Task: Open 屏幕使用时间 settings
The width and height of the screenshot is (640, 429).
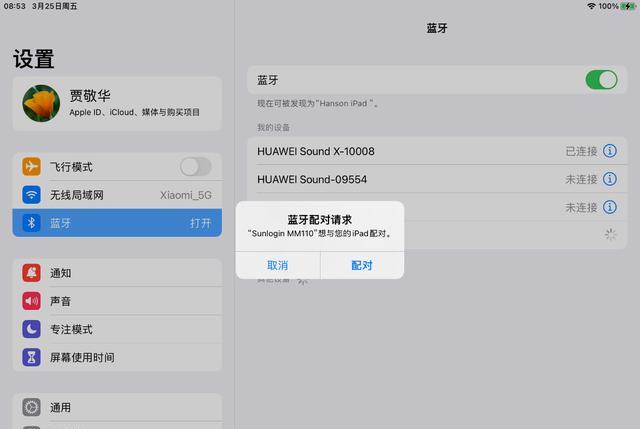Action: pyautogui.click(x=117, y=357)
